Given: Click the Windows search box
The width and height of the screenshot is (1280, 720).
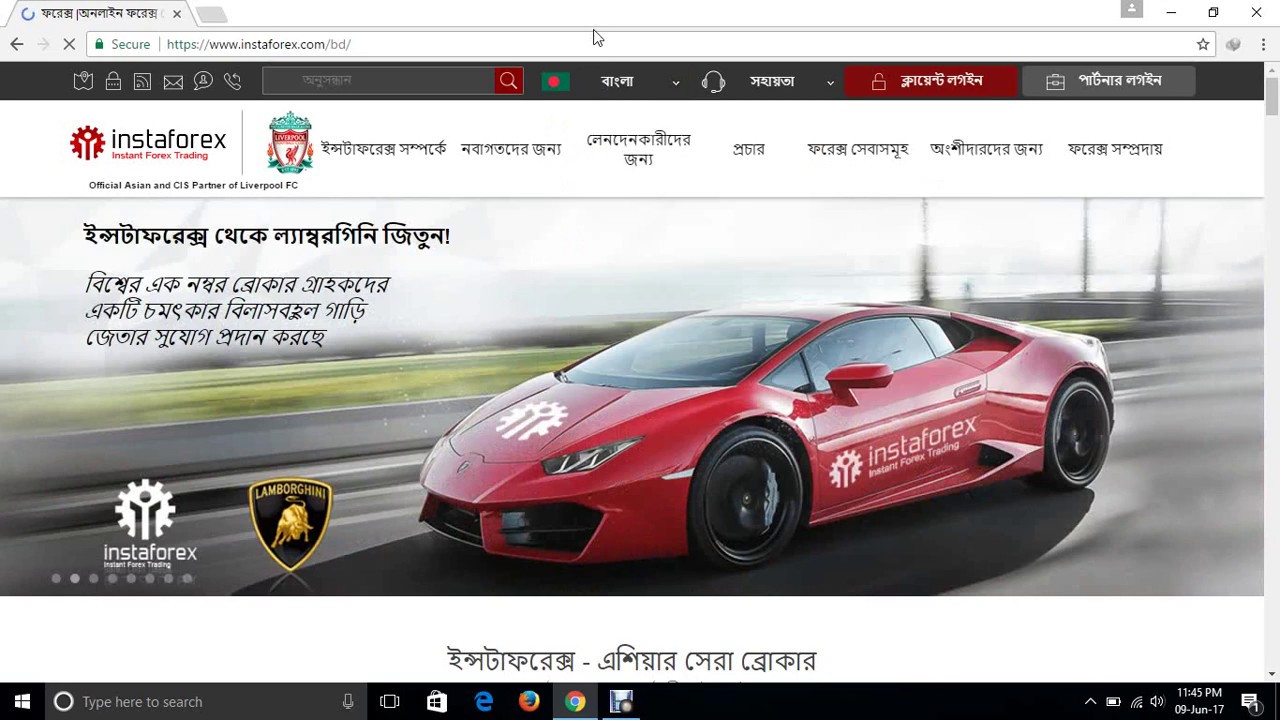Looking at the screenshot, I should (x=205, y=702).
